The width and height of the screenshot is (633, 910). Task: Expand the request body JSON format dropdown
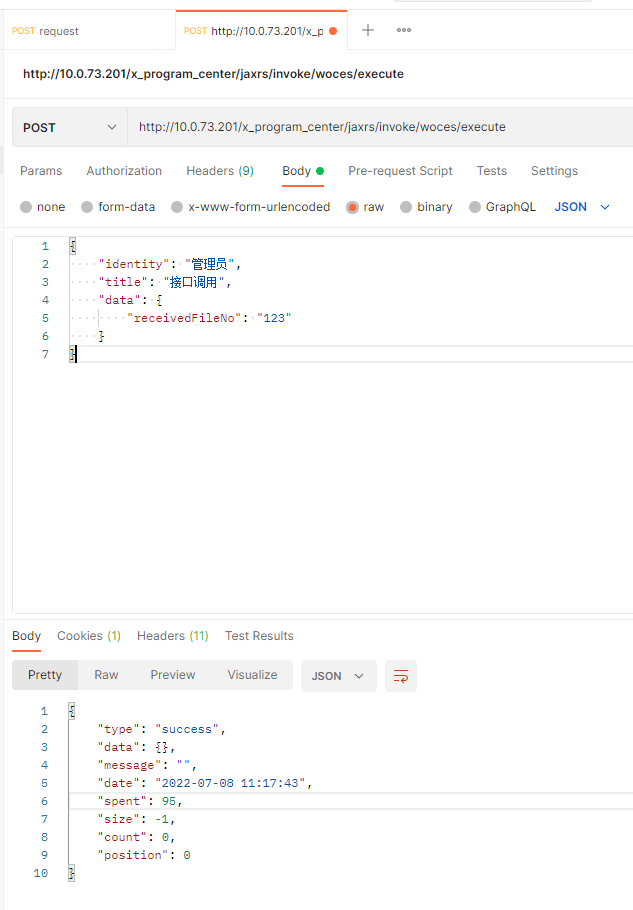coord(582,207)
